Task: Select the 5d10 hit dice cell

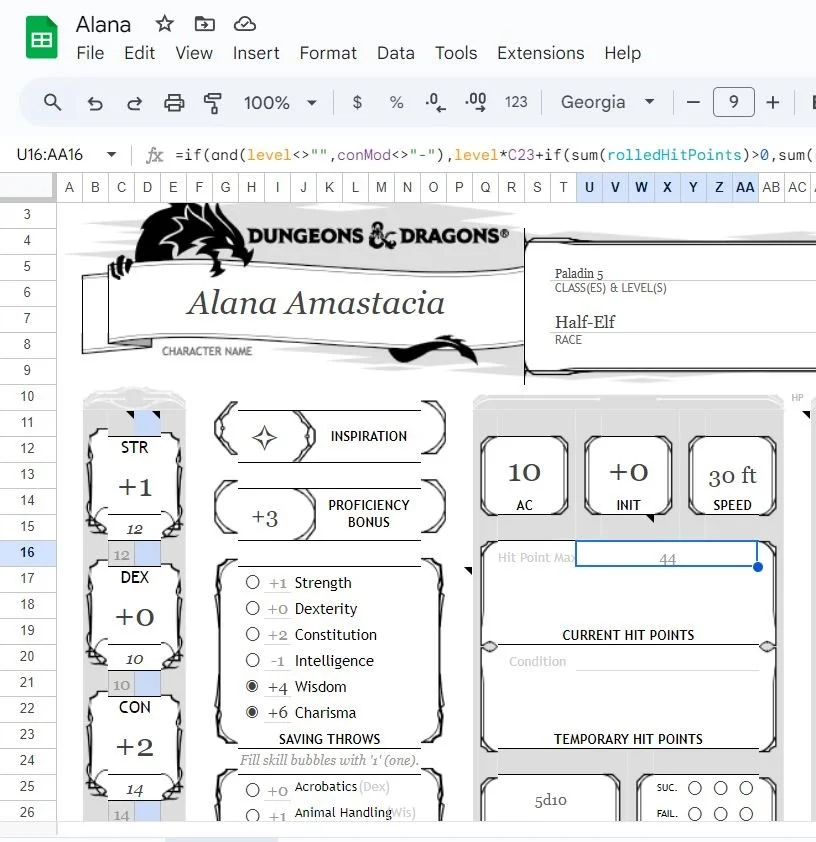Action: [550, 801]
